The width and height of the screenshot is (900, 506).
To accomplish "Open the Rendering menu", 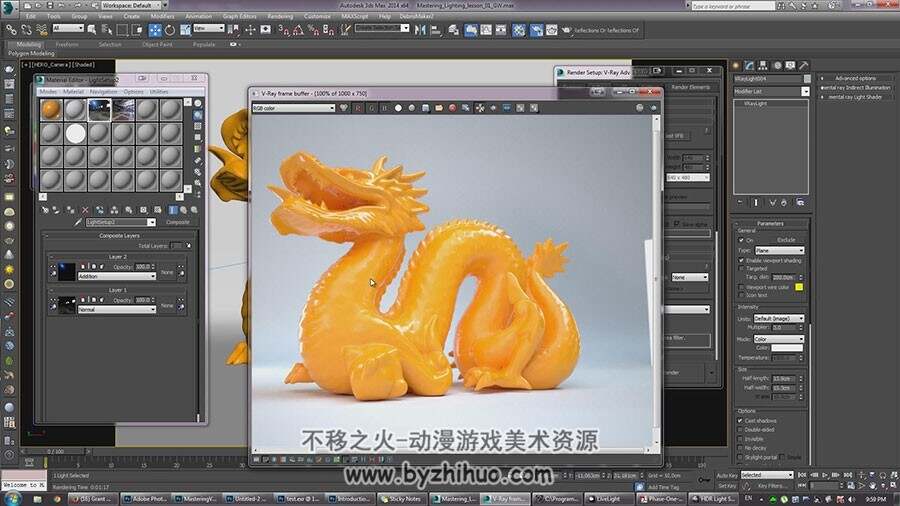I will pos(280,16).
